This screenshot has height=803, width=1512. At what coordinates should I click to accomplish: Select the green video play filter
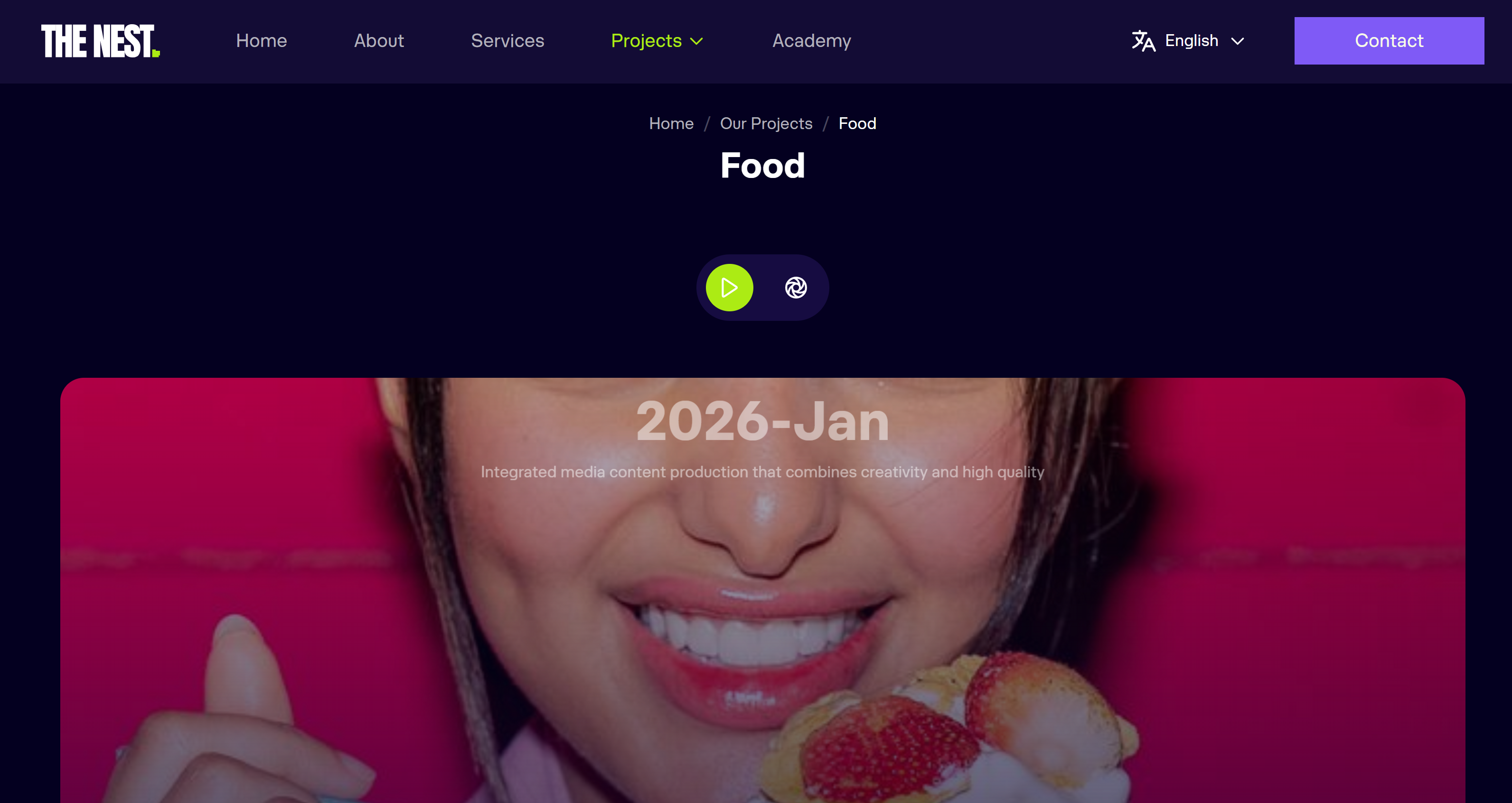[x=729, y=288]
